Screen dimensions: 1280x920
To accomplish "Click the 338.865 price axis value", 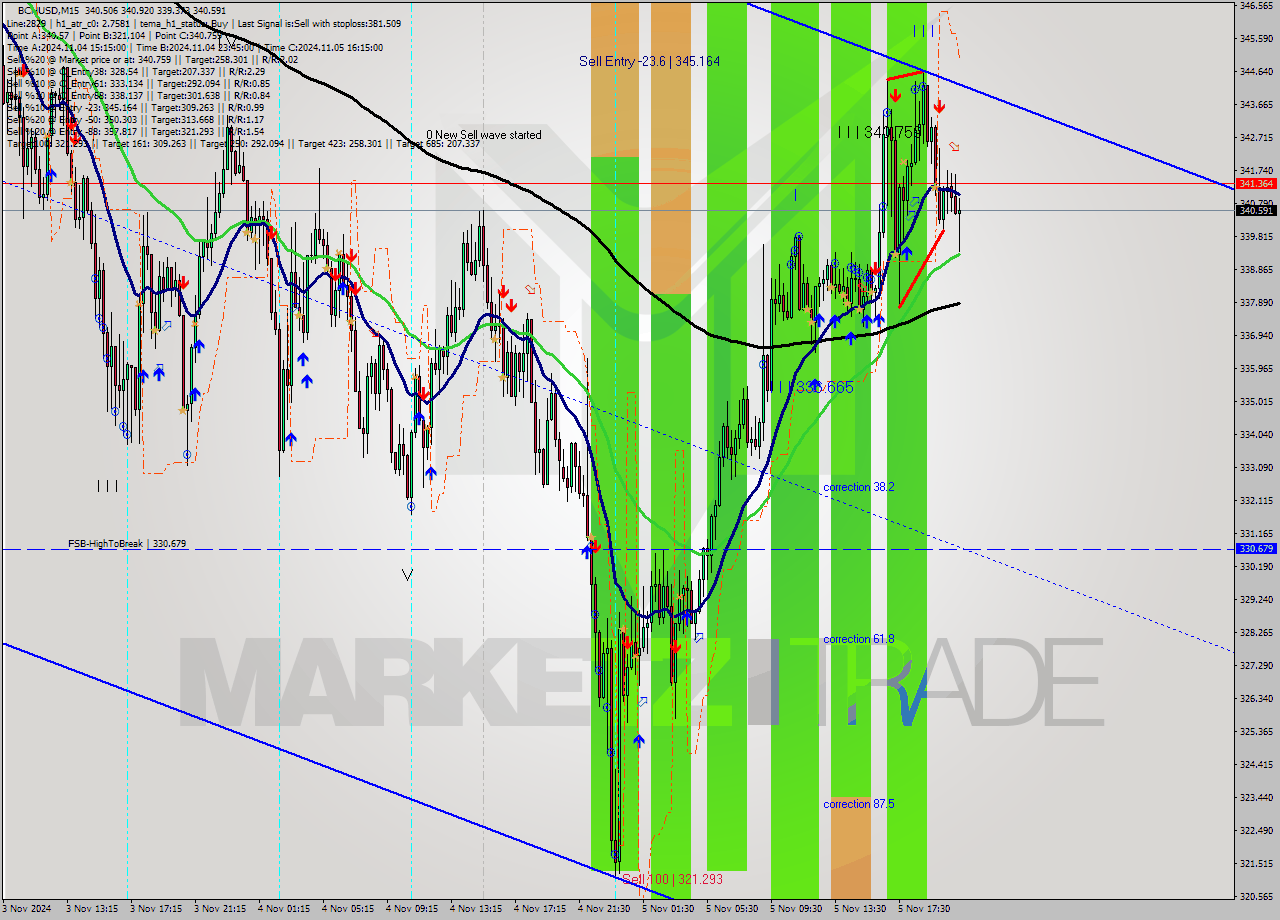I will [1256, 270].
